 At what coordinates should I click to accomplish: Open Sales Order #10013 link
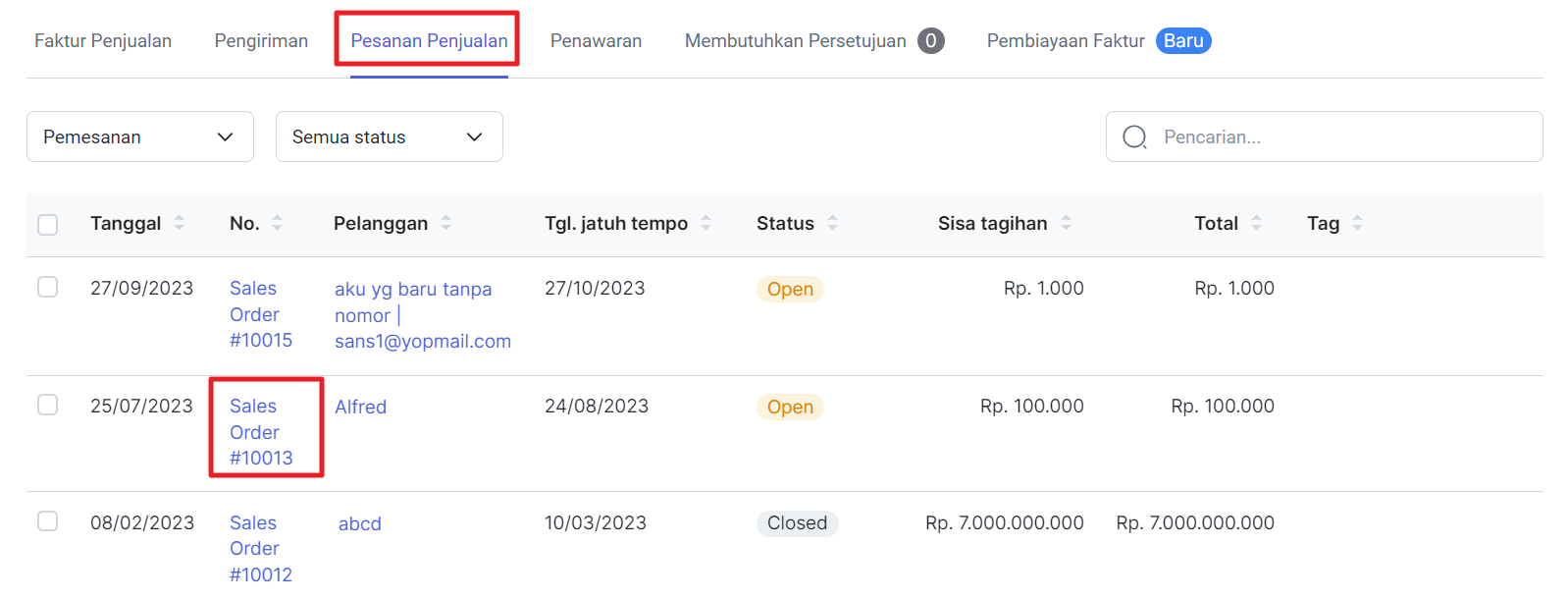pyautogui.click(x=260, y=432)
